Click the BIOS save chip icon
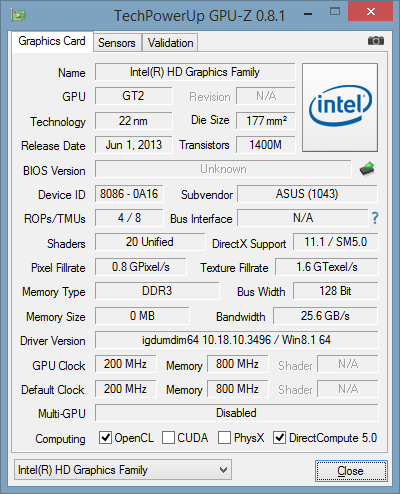 (x=367, y=169)
